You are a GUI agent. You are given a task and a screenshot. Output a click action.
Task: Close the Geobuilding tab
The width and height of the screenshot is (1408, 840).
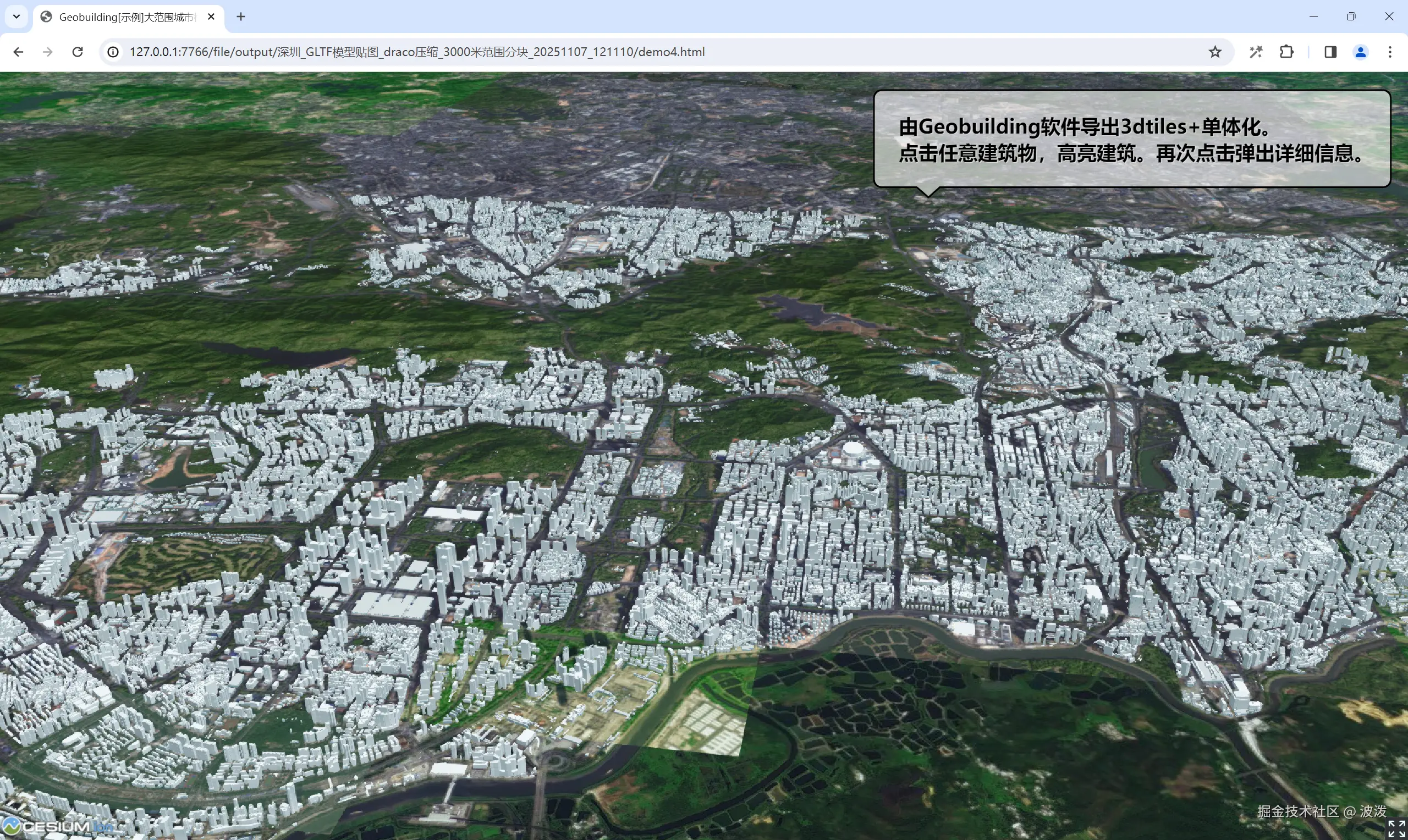(211, 17)
